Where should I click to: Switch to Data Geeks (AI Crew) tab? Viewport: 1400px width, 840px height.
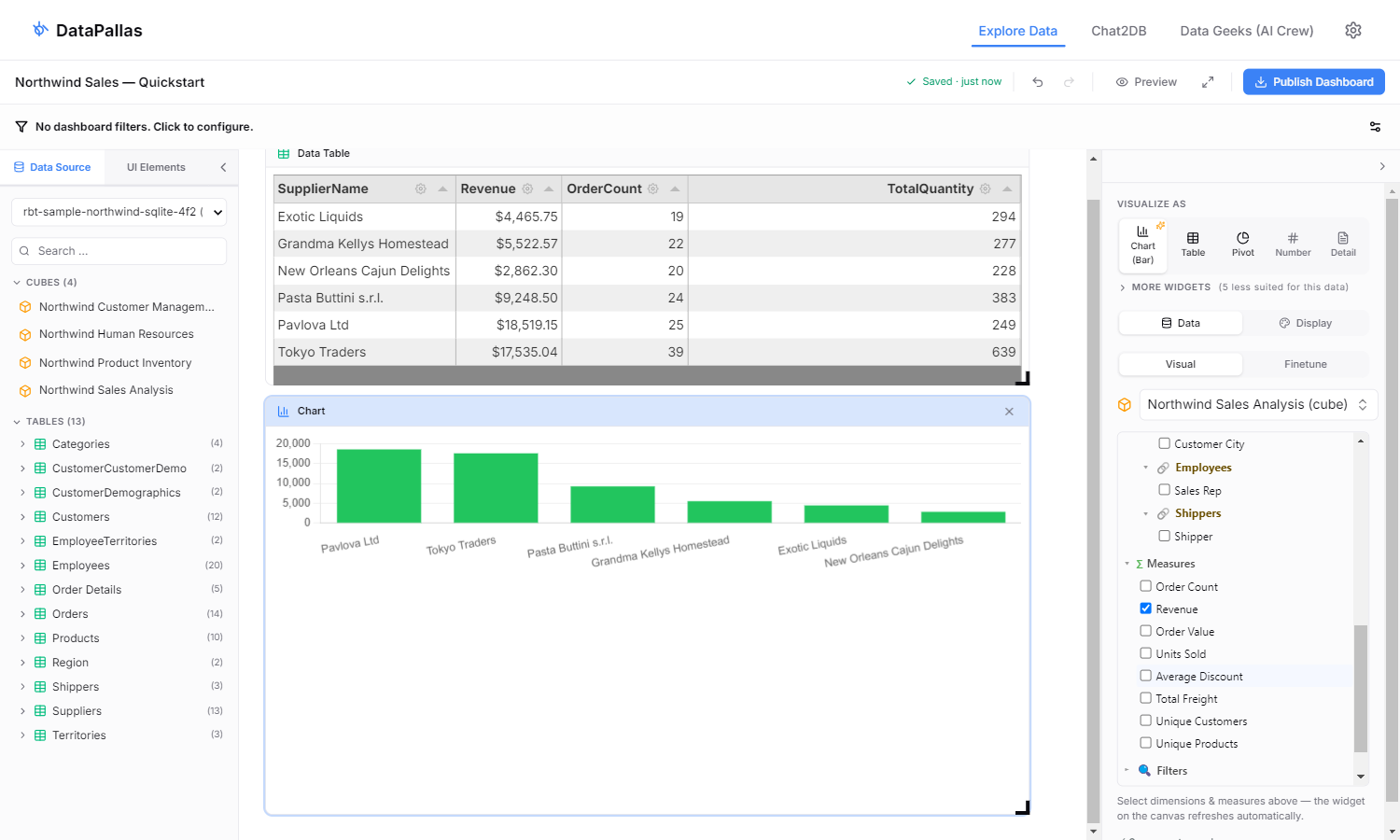coord(1247,31)
